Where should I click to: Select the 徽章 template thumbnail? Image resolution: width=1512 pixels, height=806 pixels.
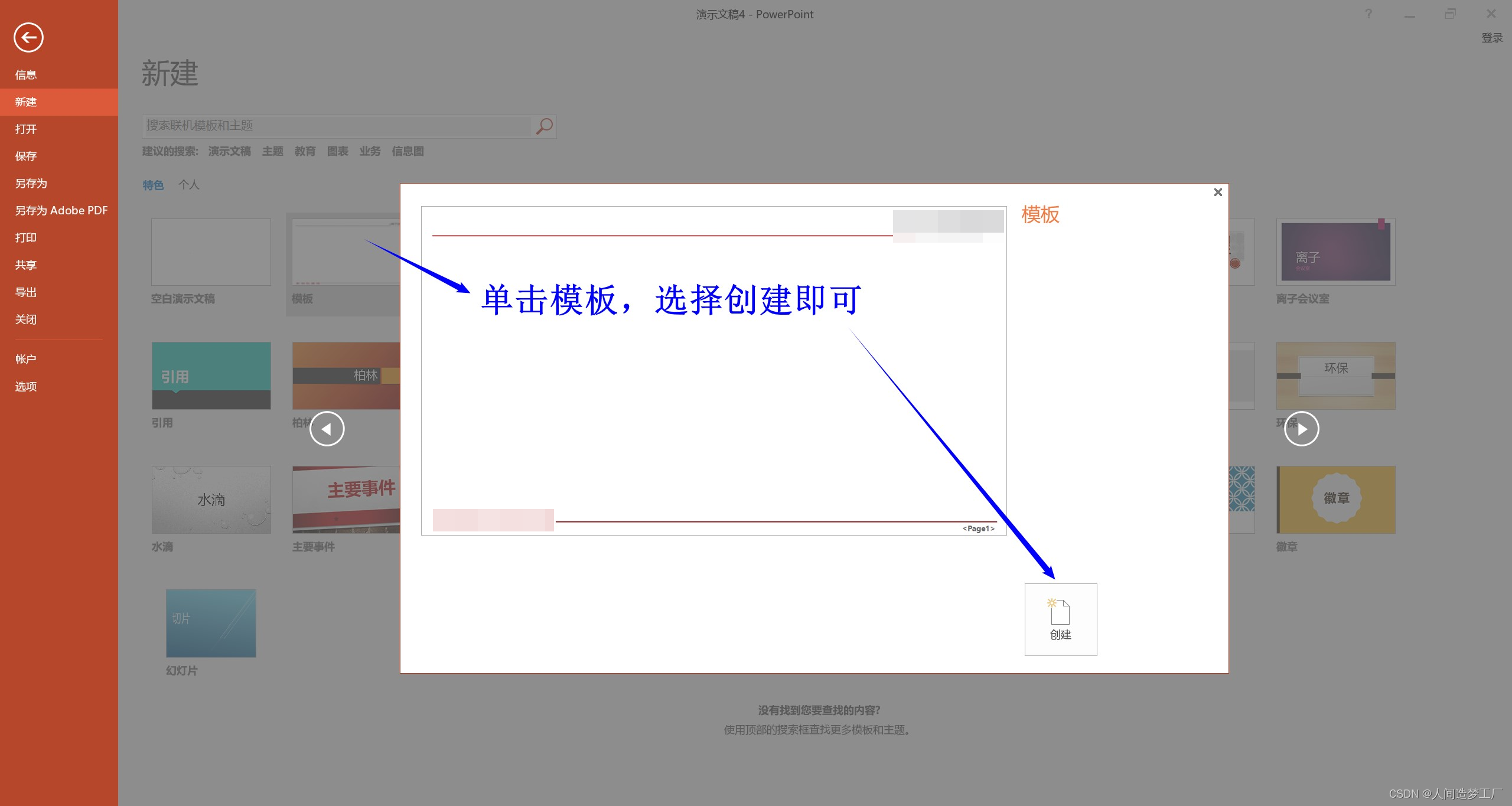1335,500
